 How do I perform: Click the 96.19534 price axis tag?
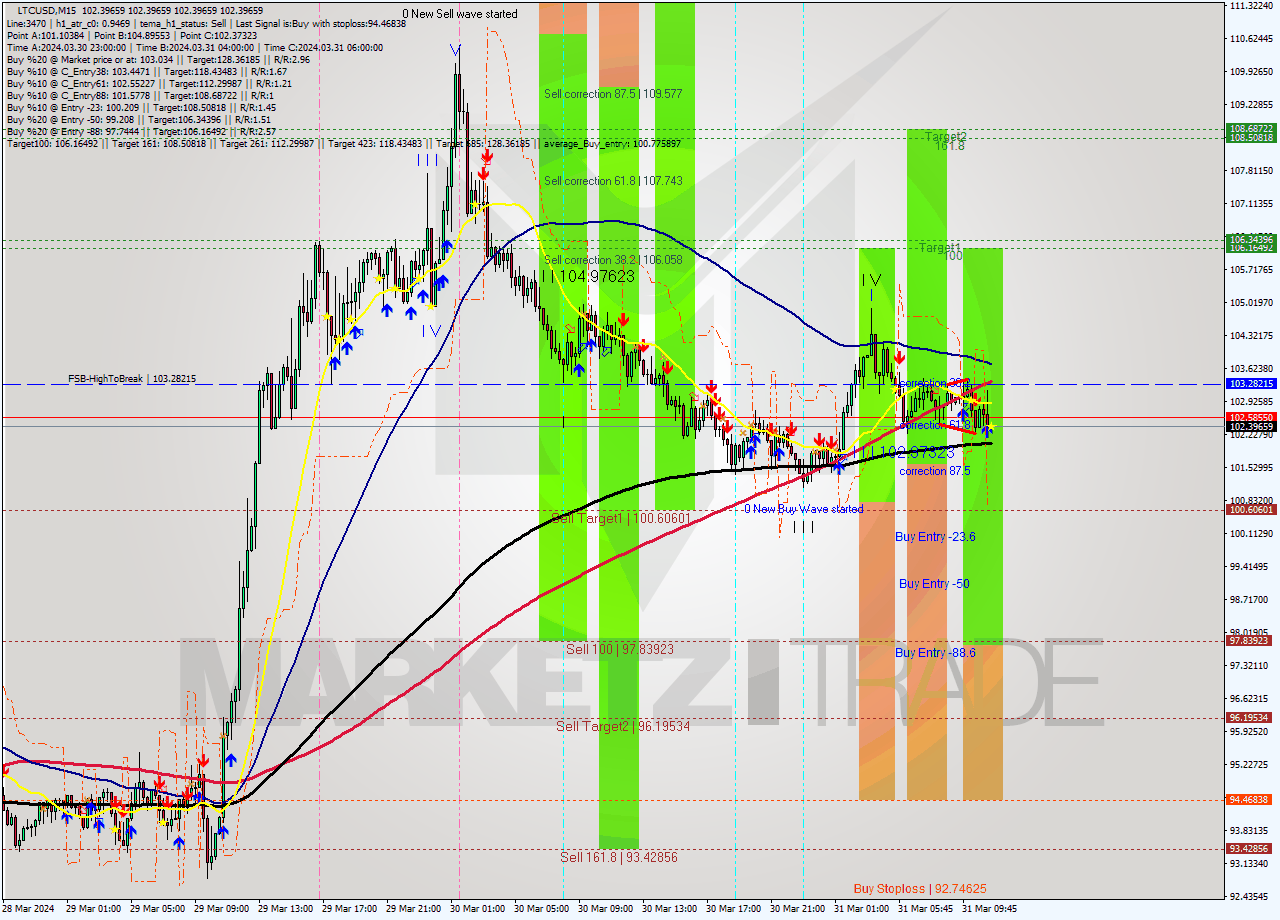pos(1251,718)
